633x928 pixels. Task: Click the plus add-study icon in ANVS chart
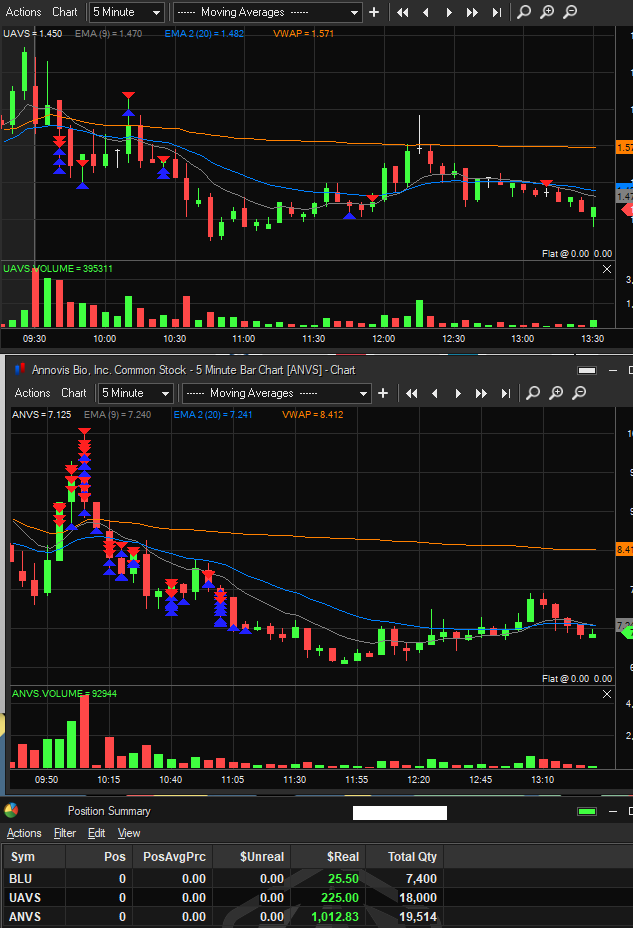pyautogui.click(x=383, y=393)
